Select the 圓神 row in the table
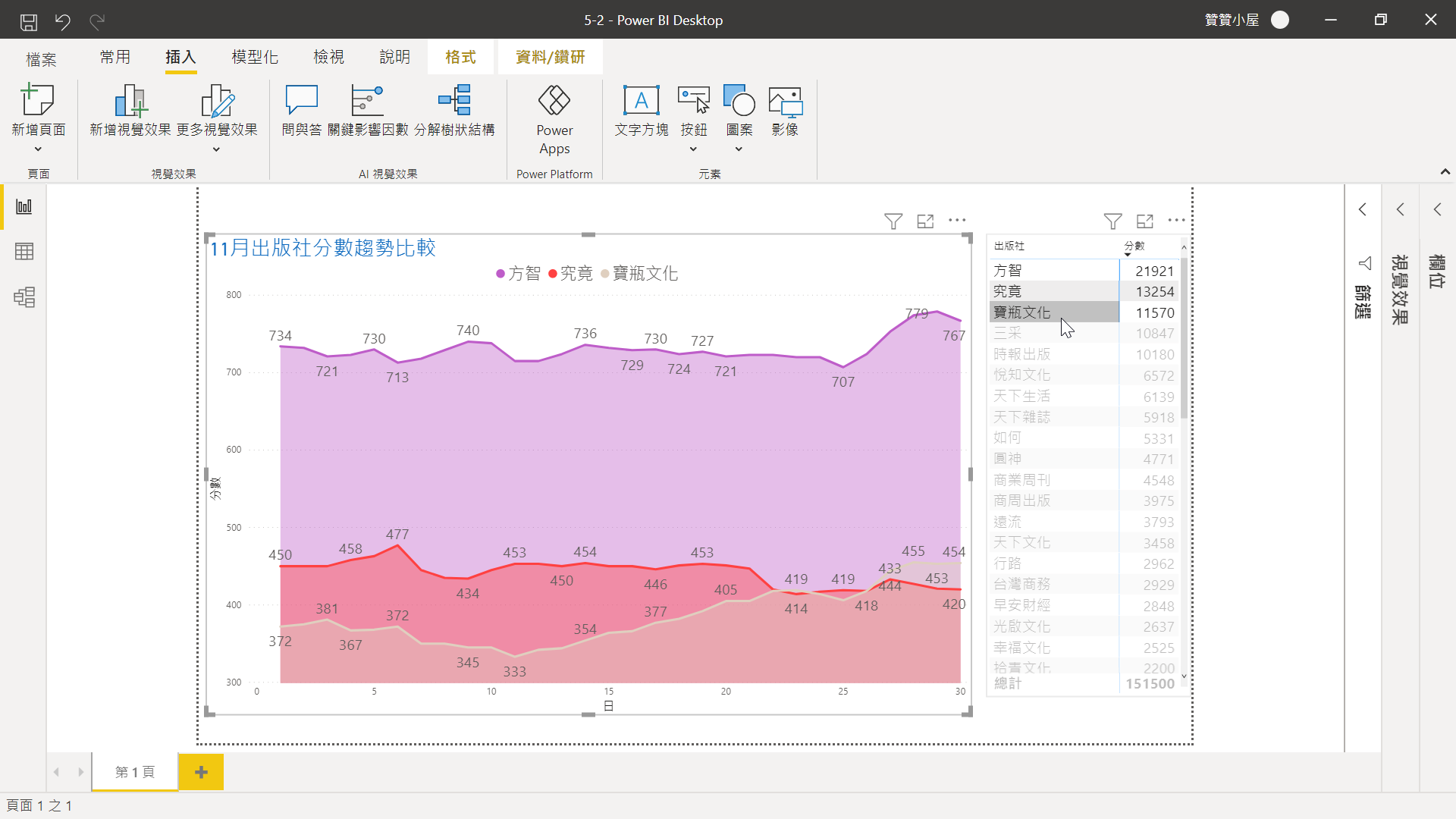Screen dimensions: 1456x819 [x=1084, y=459]
